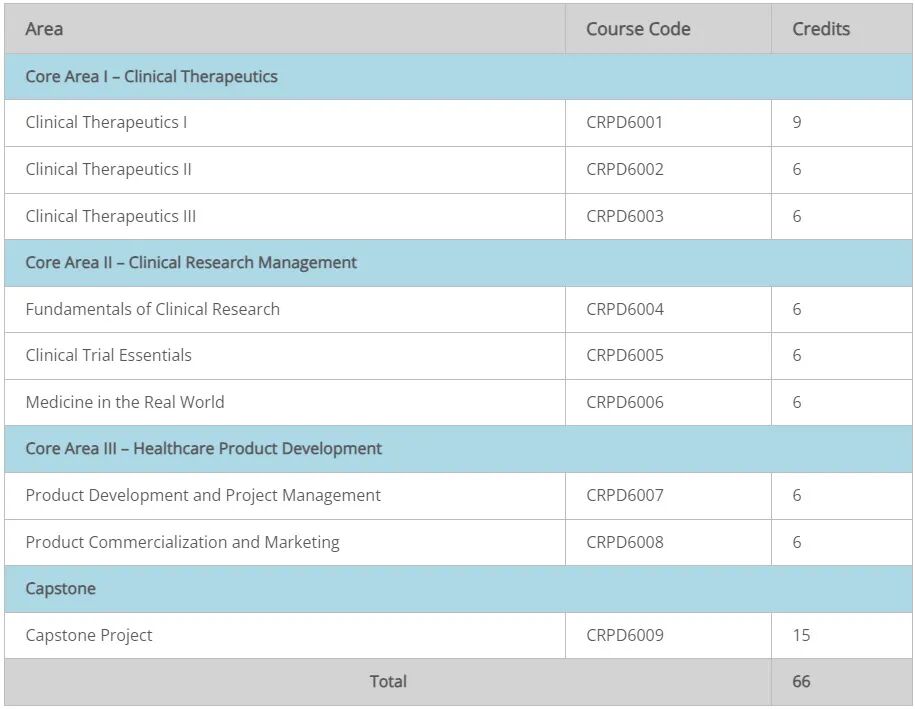This screenshot has width=915, height=709.
Task: Select the Clinical Trial Essentials row
Action: tap(108, 355)
